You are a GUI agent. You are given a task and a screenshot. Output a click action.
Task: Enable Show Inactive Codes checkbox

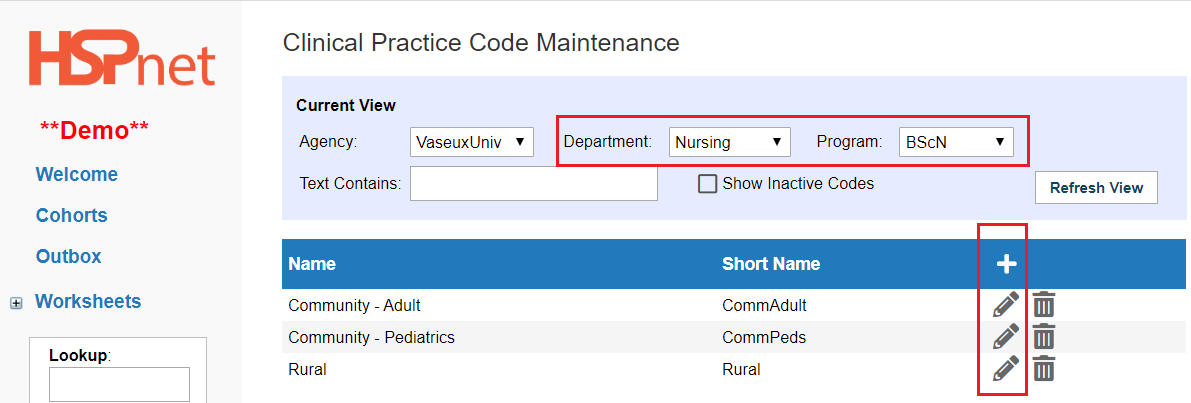click(x=707, y=184)
